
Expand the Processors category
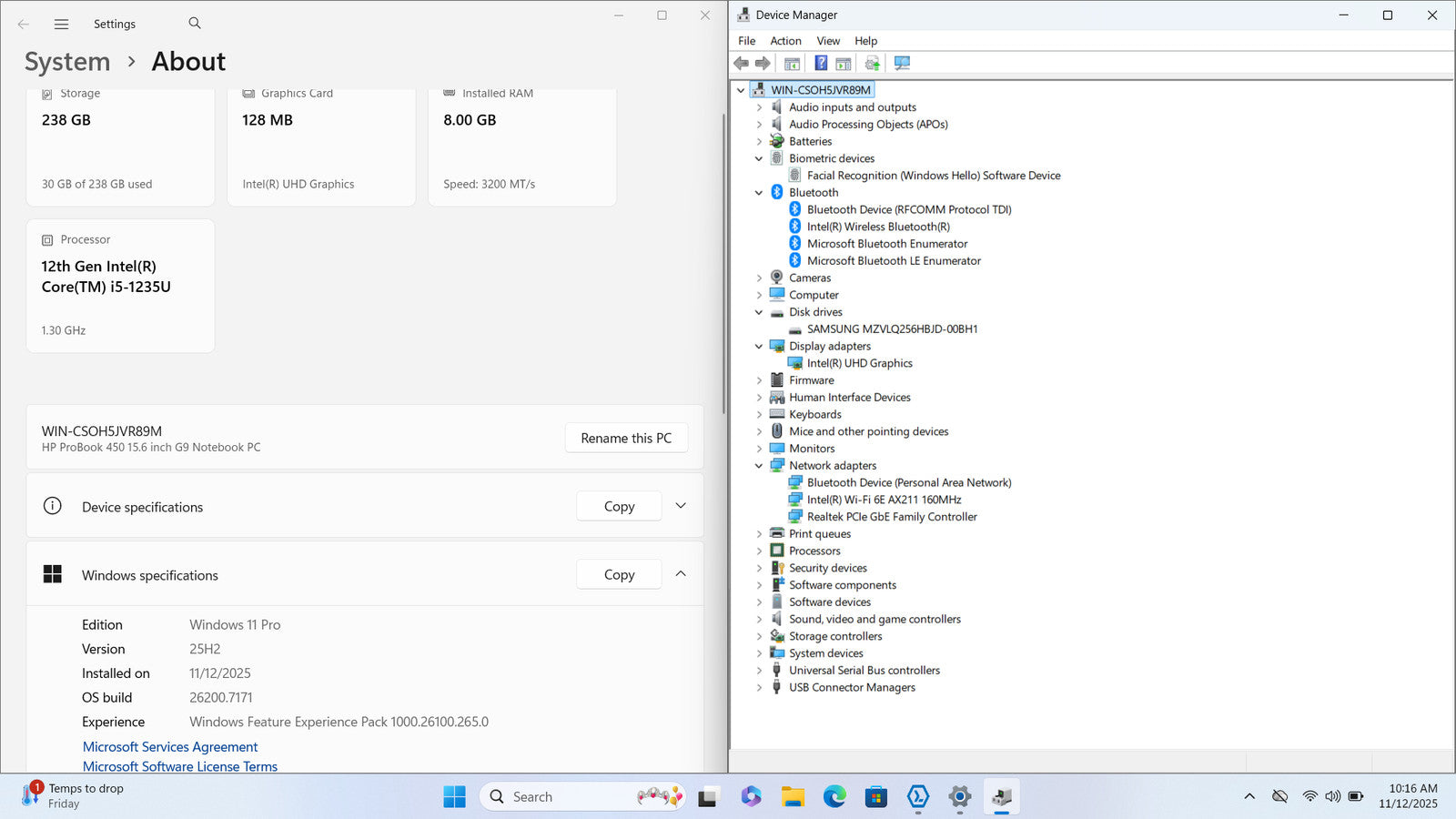[759, 551]
